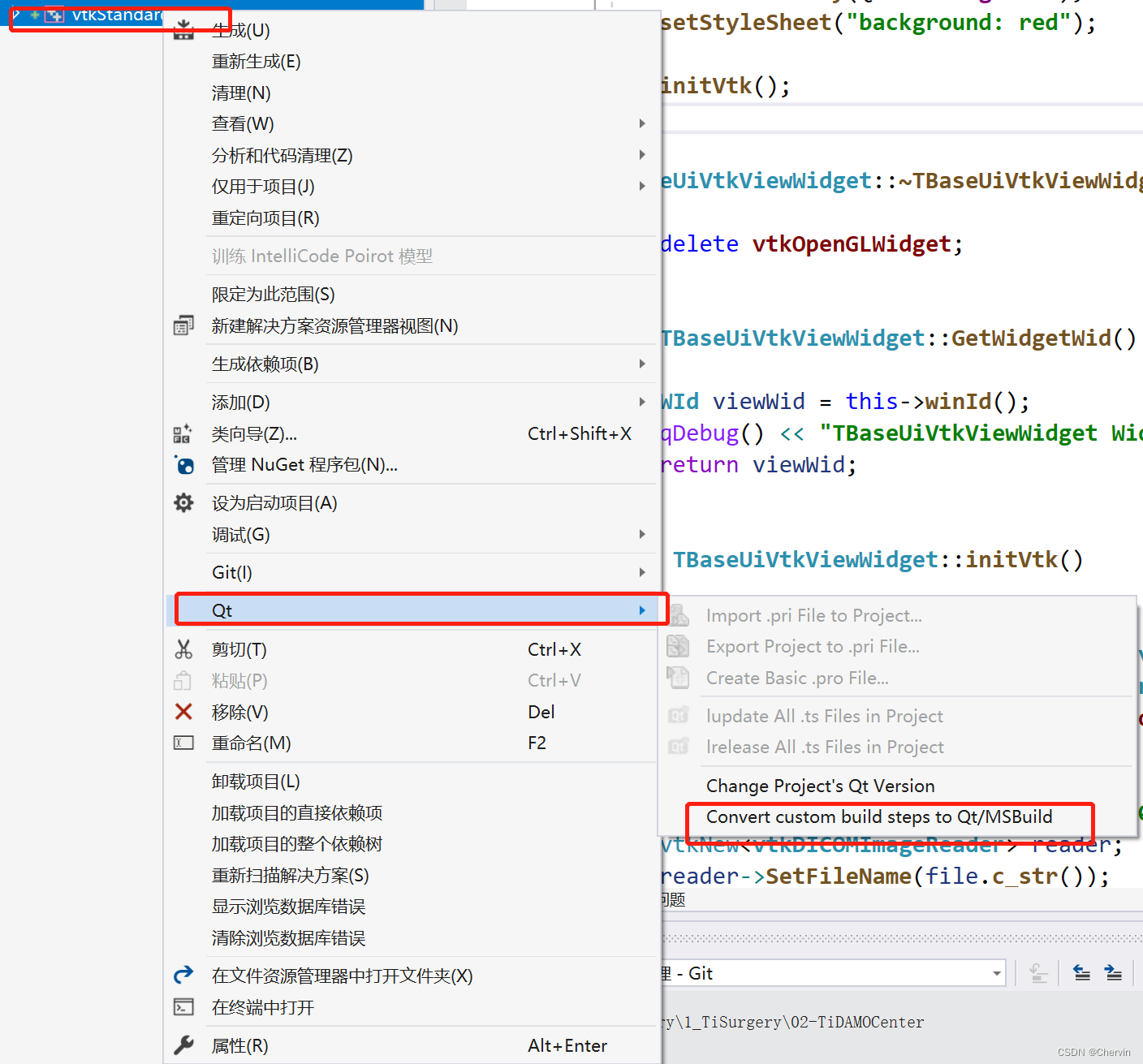Viewport: 1143px width, 1064px height.
Task: Click the Alt+Enter shortcut text
Action: [567, 1045]
